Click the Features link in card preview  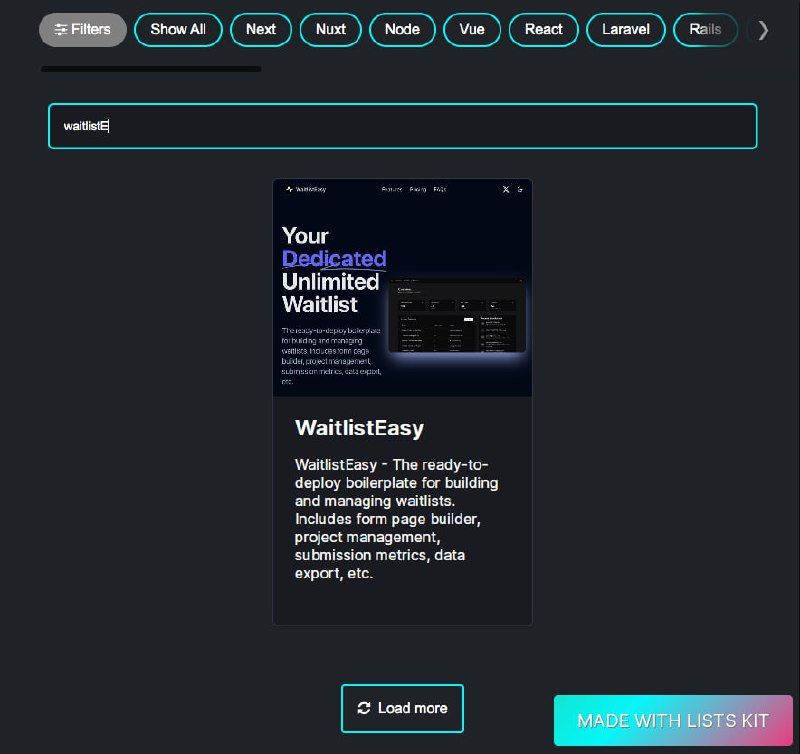(392, 189)
